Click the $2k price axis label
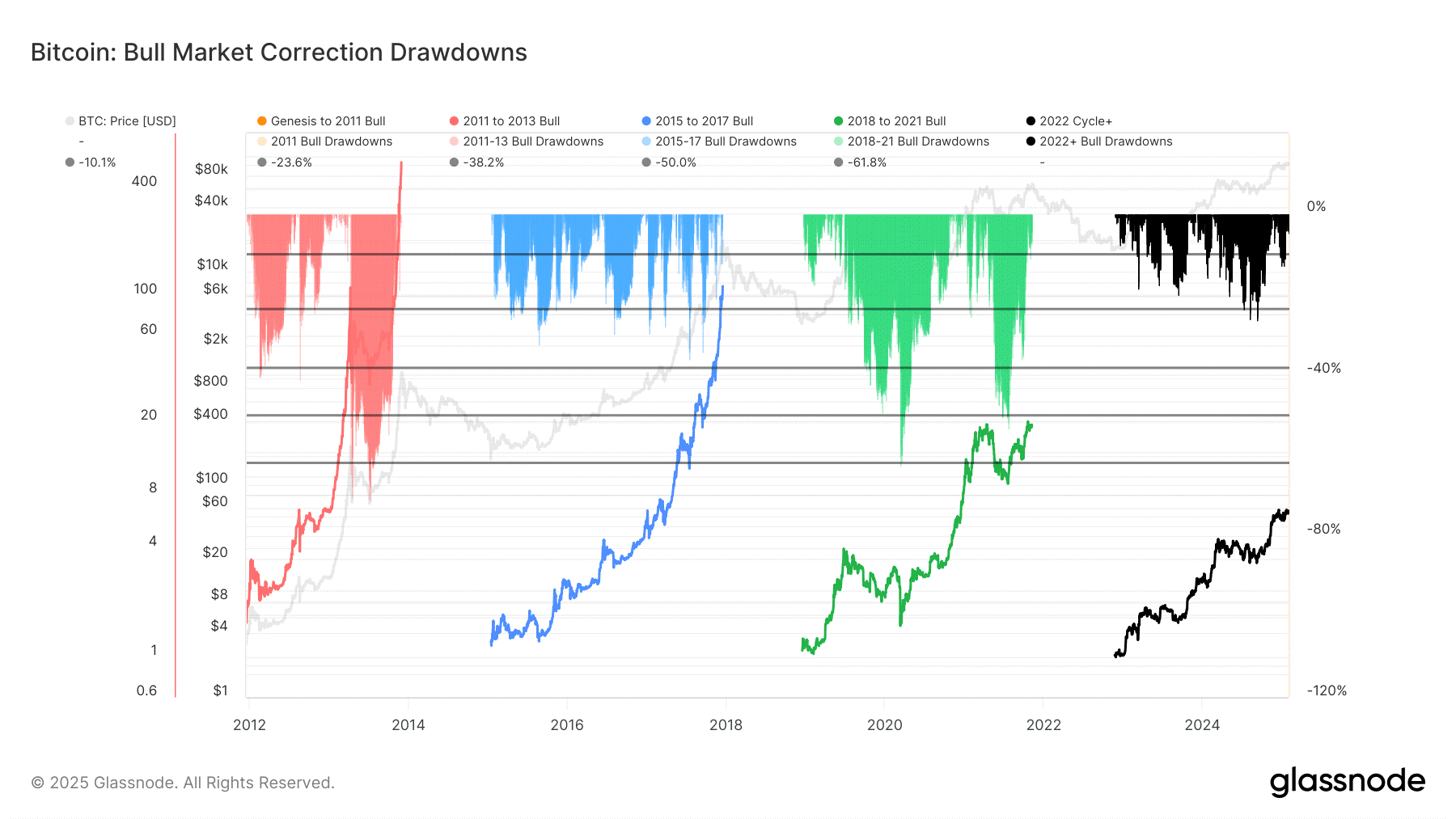Viewport: 1456px width, 819px height. (216, 339)
